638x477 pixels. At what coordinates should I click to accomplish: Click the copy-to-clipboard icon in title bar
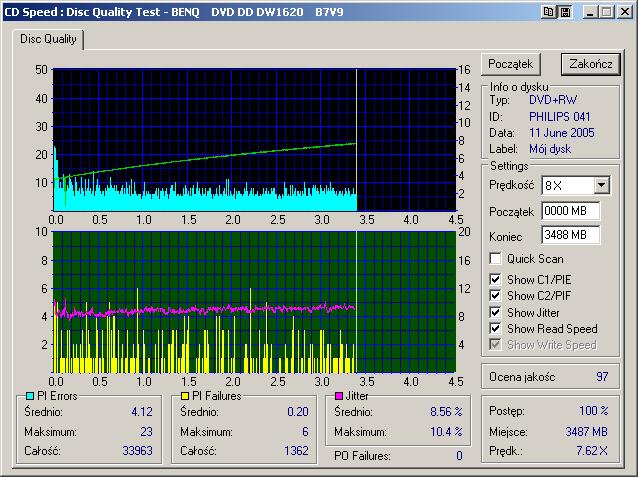(548, 12)
